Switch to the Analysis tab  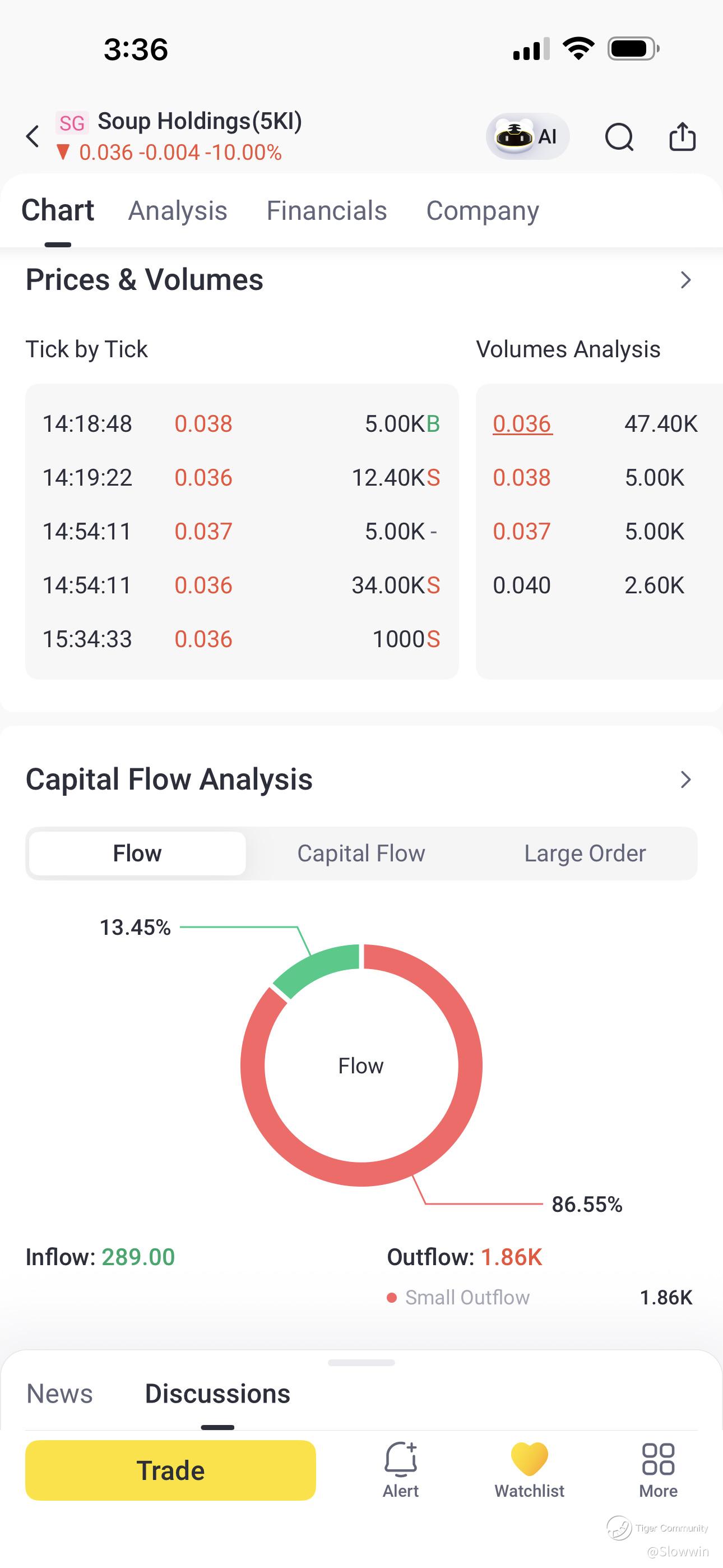178,211
